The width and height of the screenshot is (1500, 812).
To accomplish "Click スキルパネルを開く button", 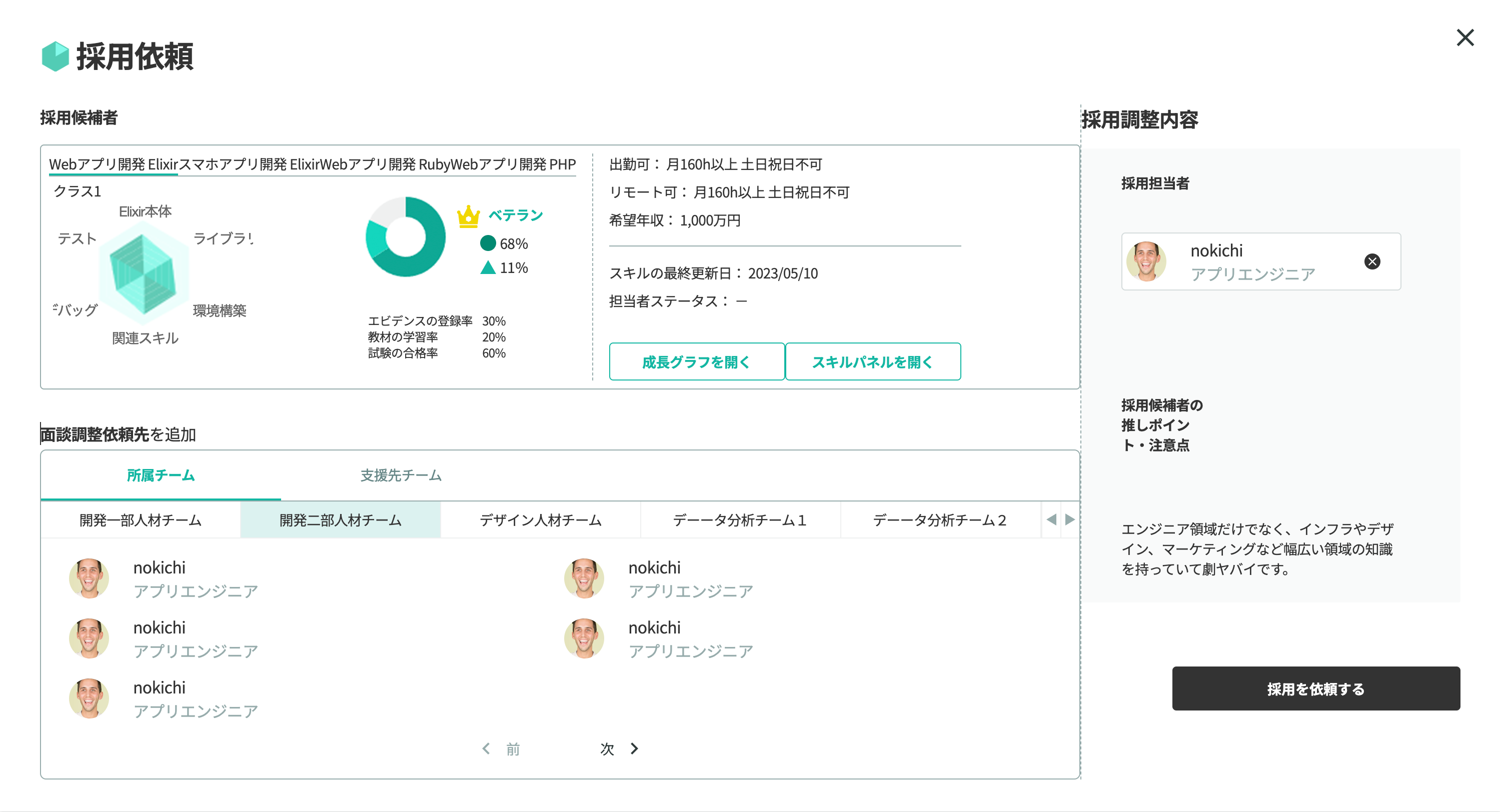I will click(872, 361).
